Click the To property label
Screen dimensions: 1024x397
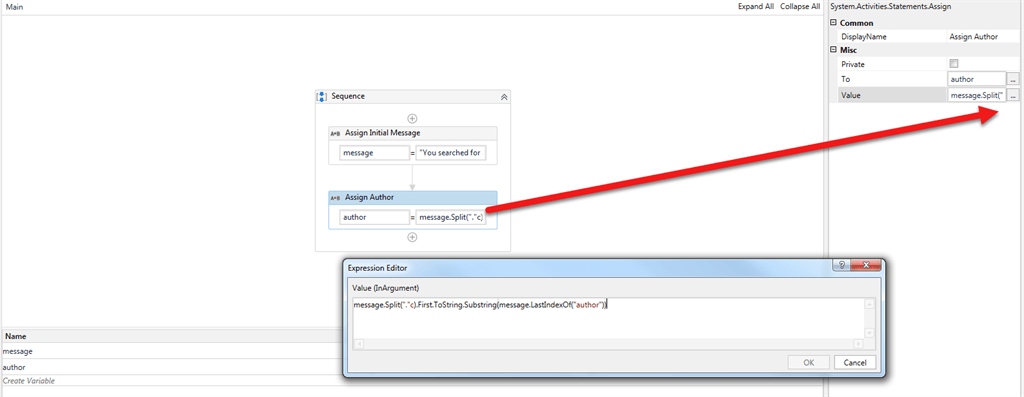pos(846,79)
